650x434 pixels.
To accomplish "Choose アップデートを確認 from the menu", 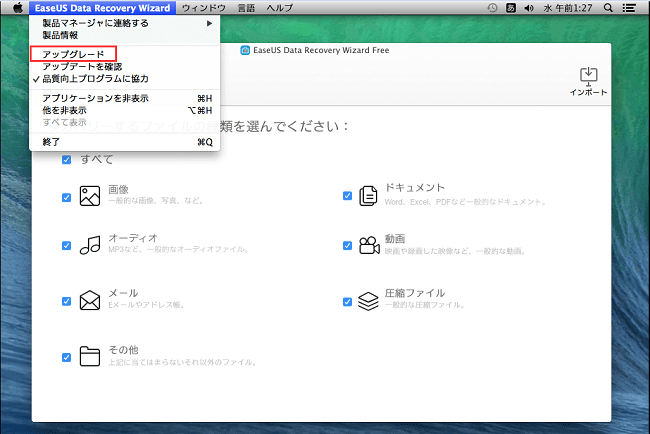I will coord(124,66).
